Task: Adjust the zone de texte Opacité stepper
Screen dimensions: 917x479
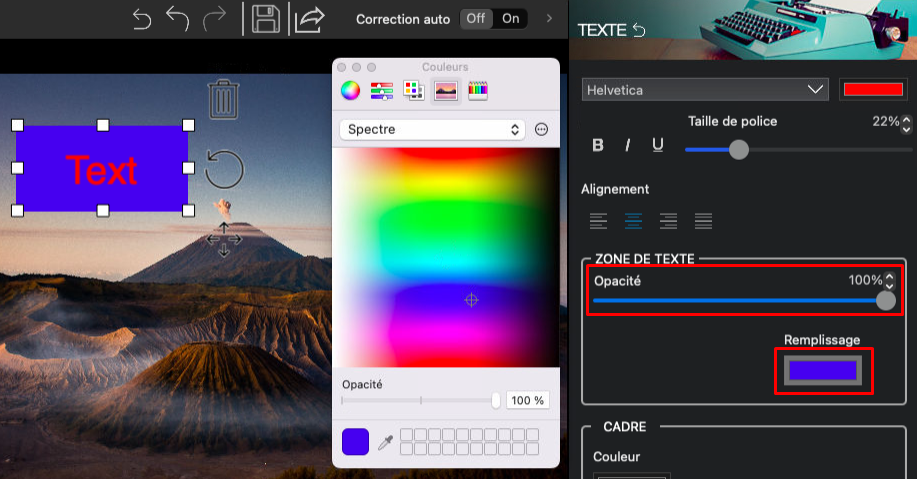Action: click(x=890, y=281)
